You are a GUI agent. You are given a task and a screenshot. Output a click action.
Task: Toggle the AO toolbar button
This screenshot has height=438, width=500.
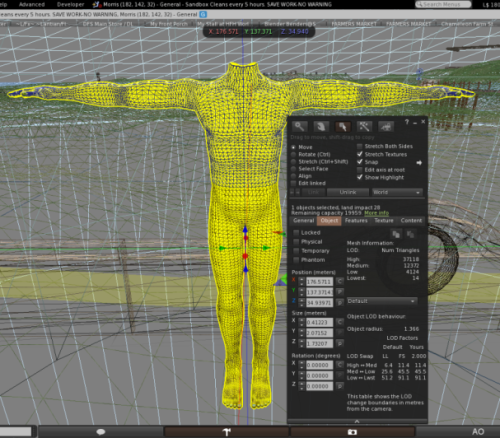tap(478, 432)
